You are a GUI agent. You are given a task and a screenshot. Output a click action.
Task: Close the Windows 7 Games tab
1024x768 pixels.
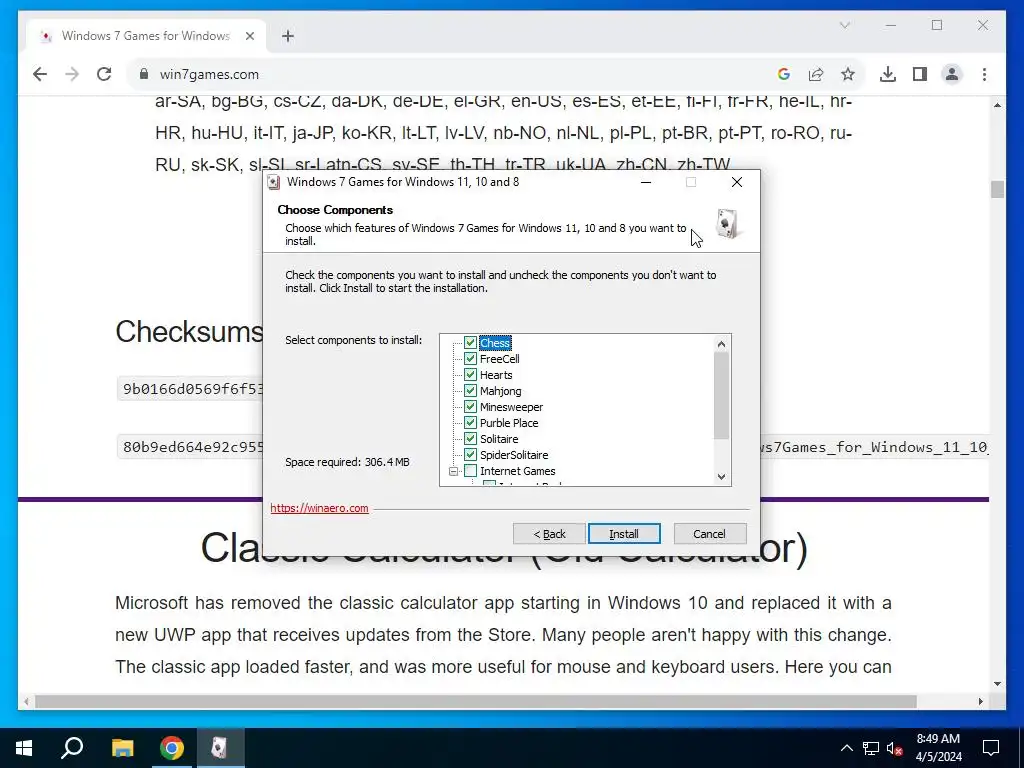click(249, 36)
